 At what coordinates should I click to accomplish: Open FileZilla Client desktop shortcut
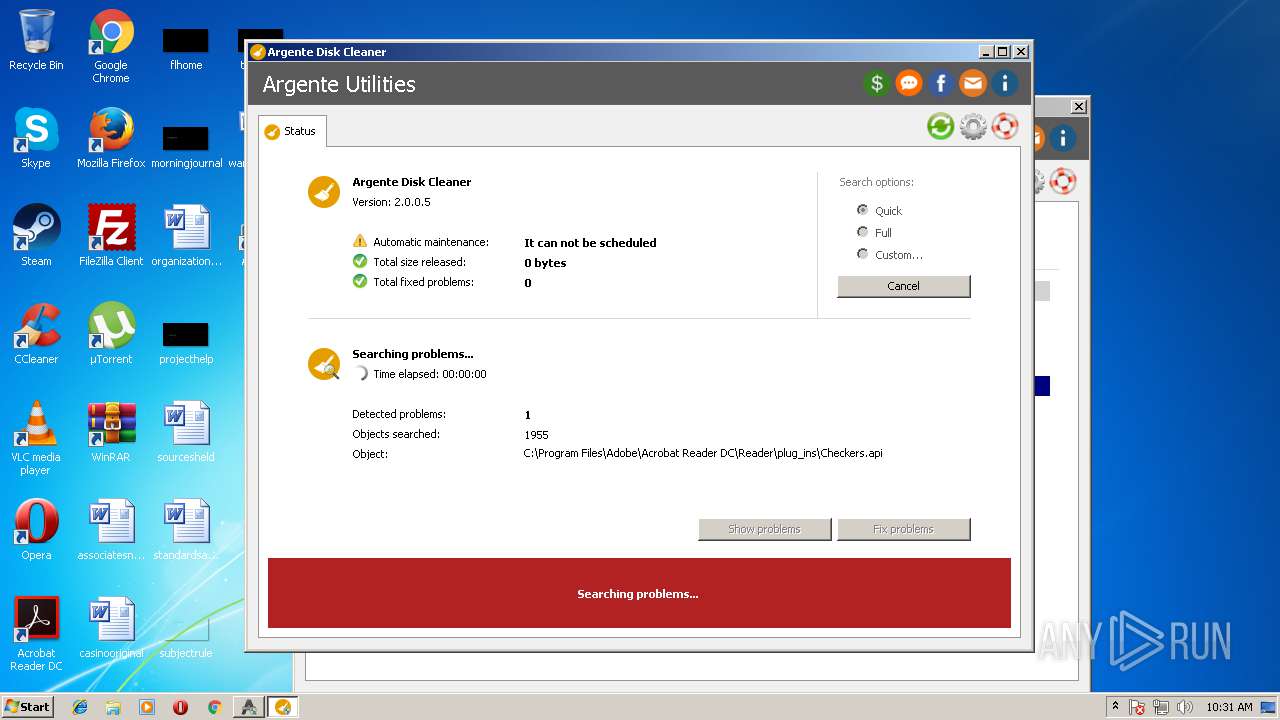(111, 236)
